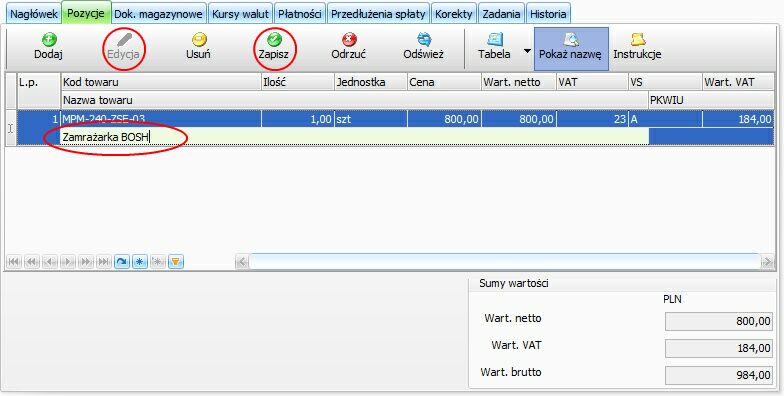Toggle the Pokaż nazwę show-name button

pos(571,48)
